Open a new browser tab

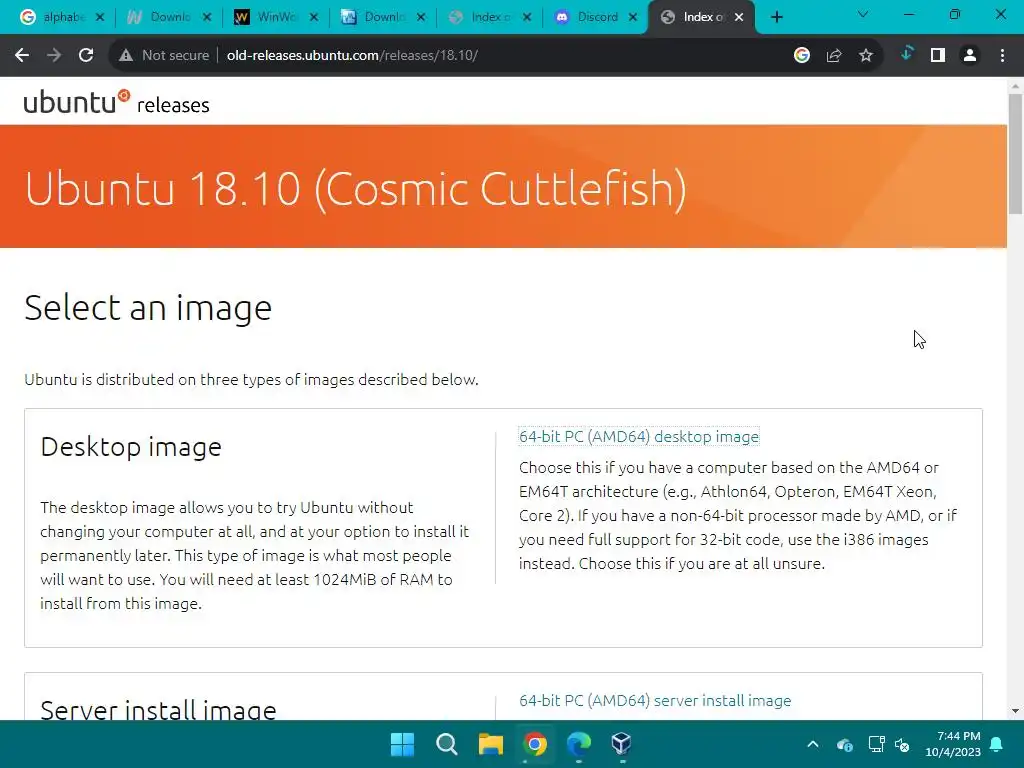tap(776, 18)
